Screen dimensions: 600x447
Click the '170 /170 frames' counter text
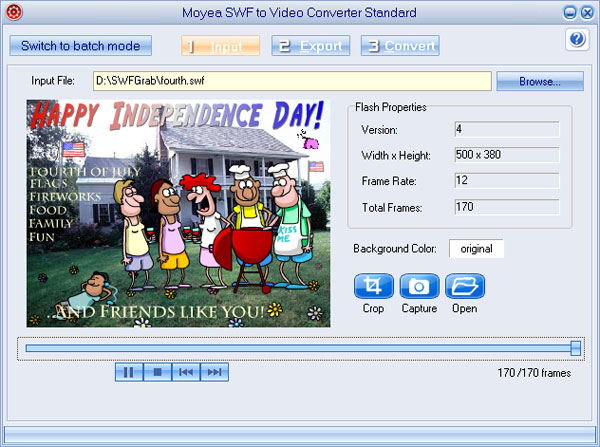click(x=534, y=373)
